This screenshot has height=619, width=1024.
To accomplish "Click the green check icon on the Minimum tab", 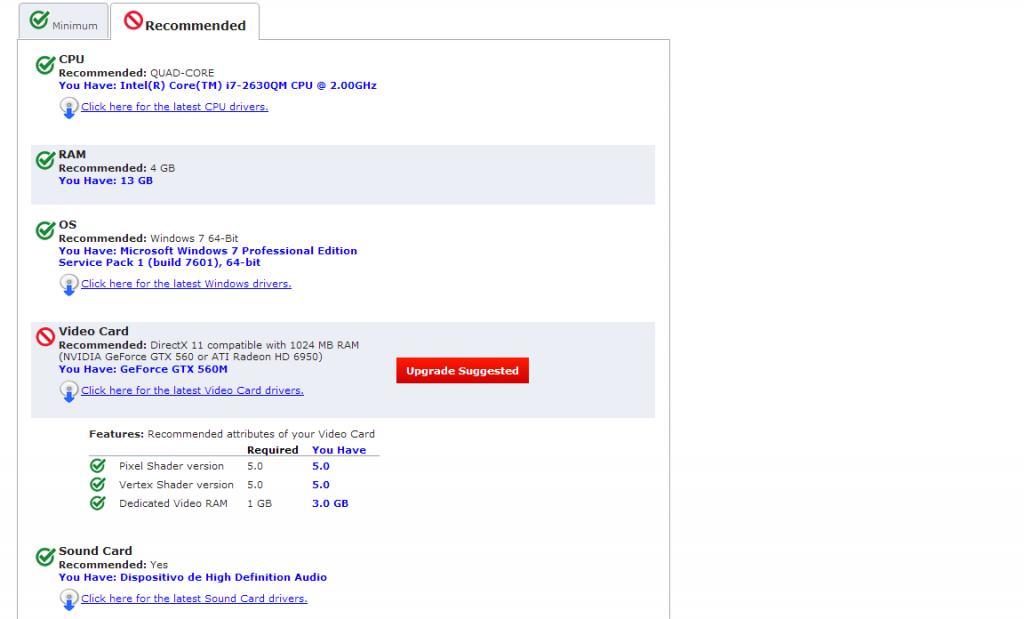I will (39, 20).
